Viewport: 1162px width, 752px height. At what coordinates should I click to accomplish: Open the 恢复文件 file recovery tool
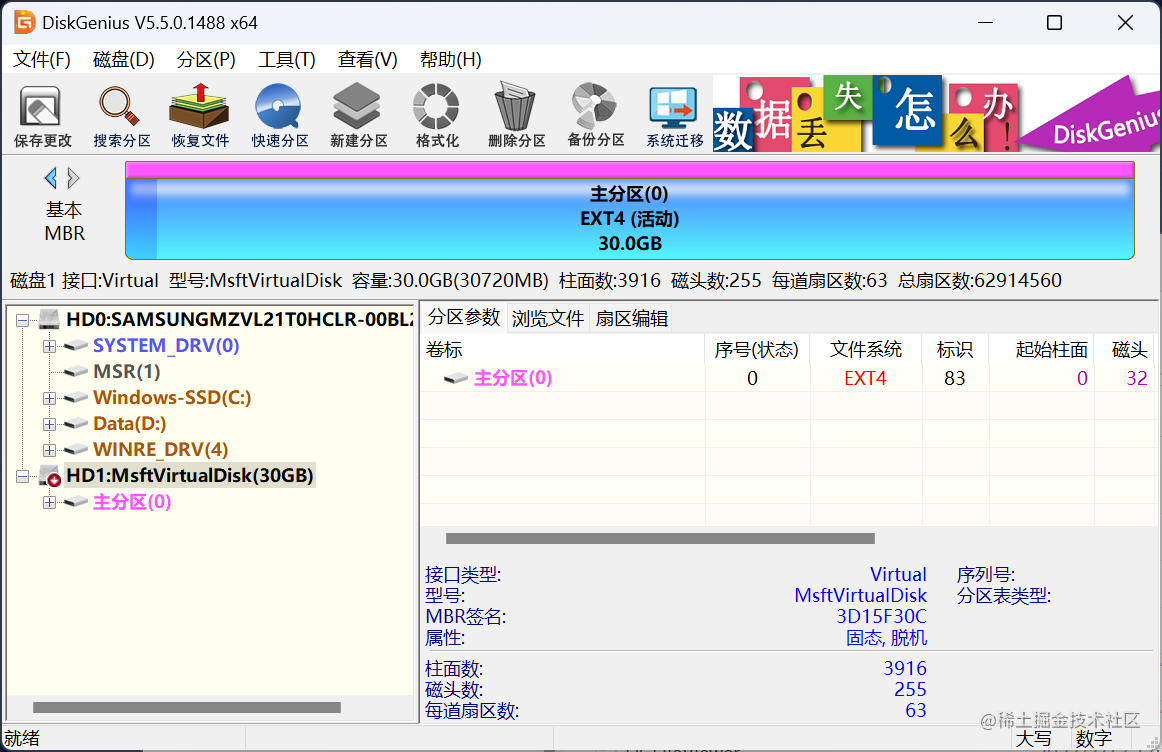pos(199,113)
